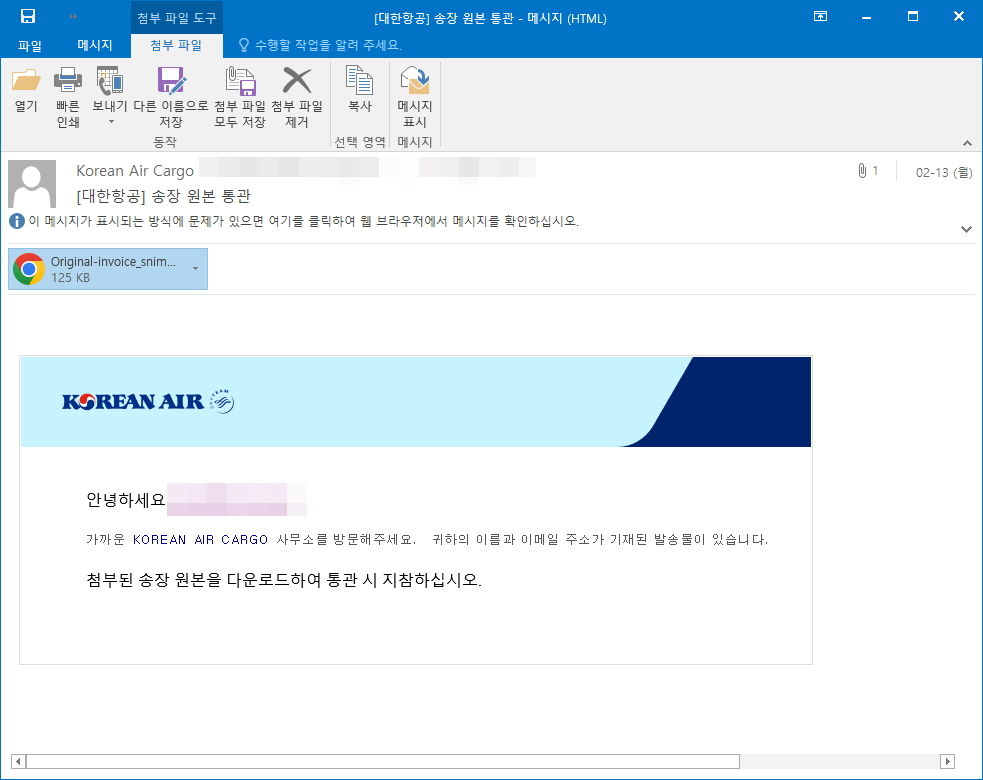Click the paperclip attachment count icon
The height and width of the screenshot is (780, 983).
click(x=862, y=171)
